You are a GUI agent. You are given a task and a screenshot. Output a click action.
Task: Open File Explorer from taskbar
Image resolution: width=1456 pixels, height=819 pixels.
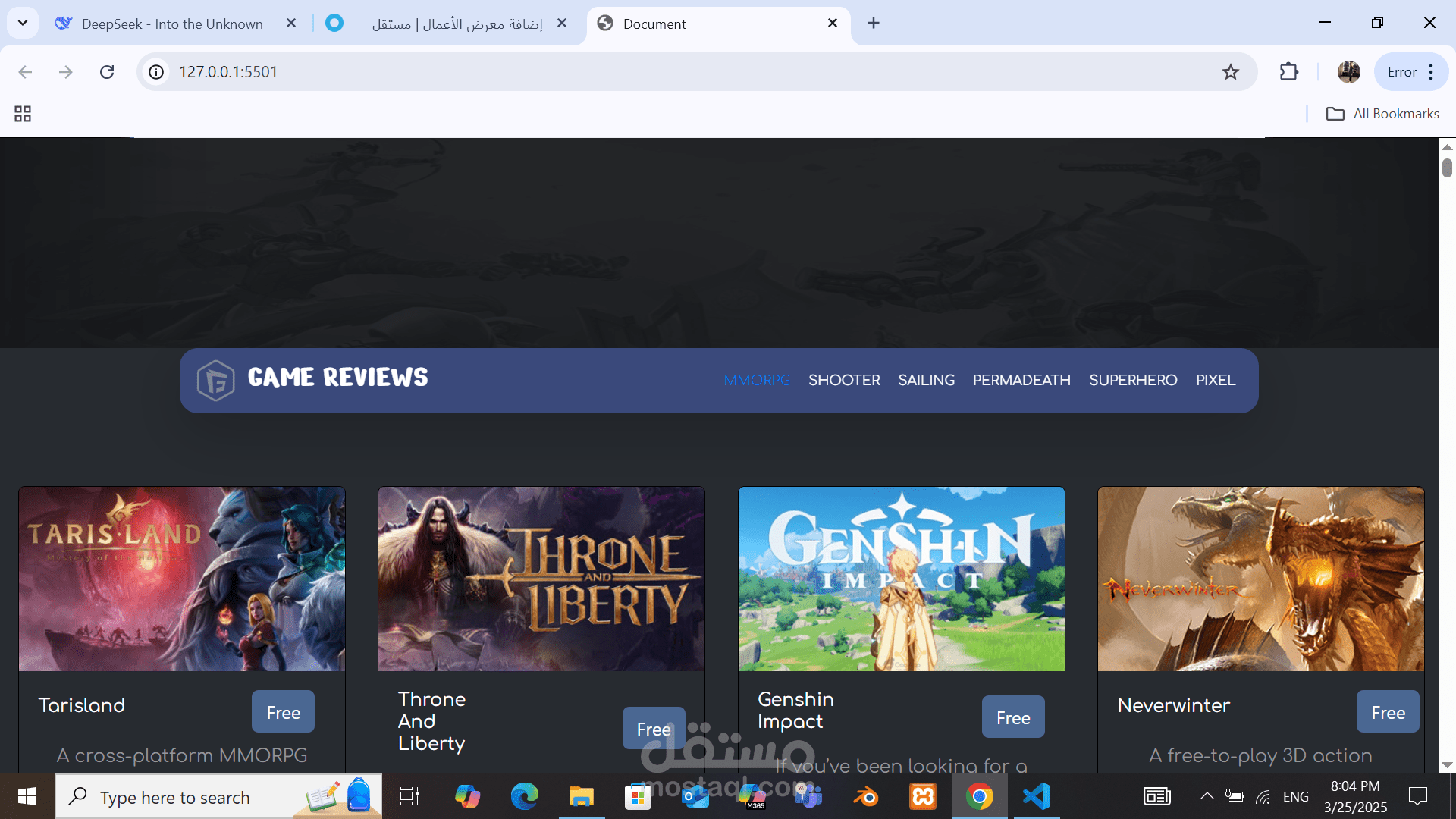point(582,796)
